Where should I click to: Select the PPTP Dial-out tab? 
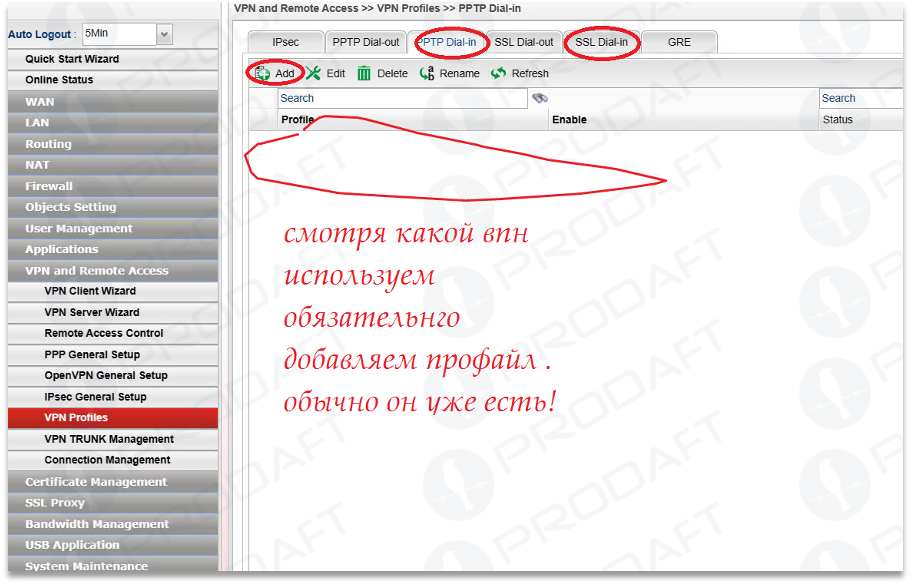click(366, 42)
